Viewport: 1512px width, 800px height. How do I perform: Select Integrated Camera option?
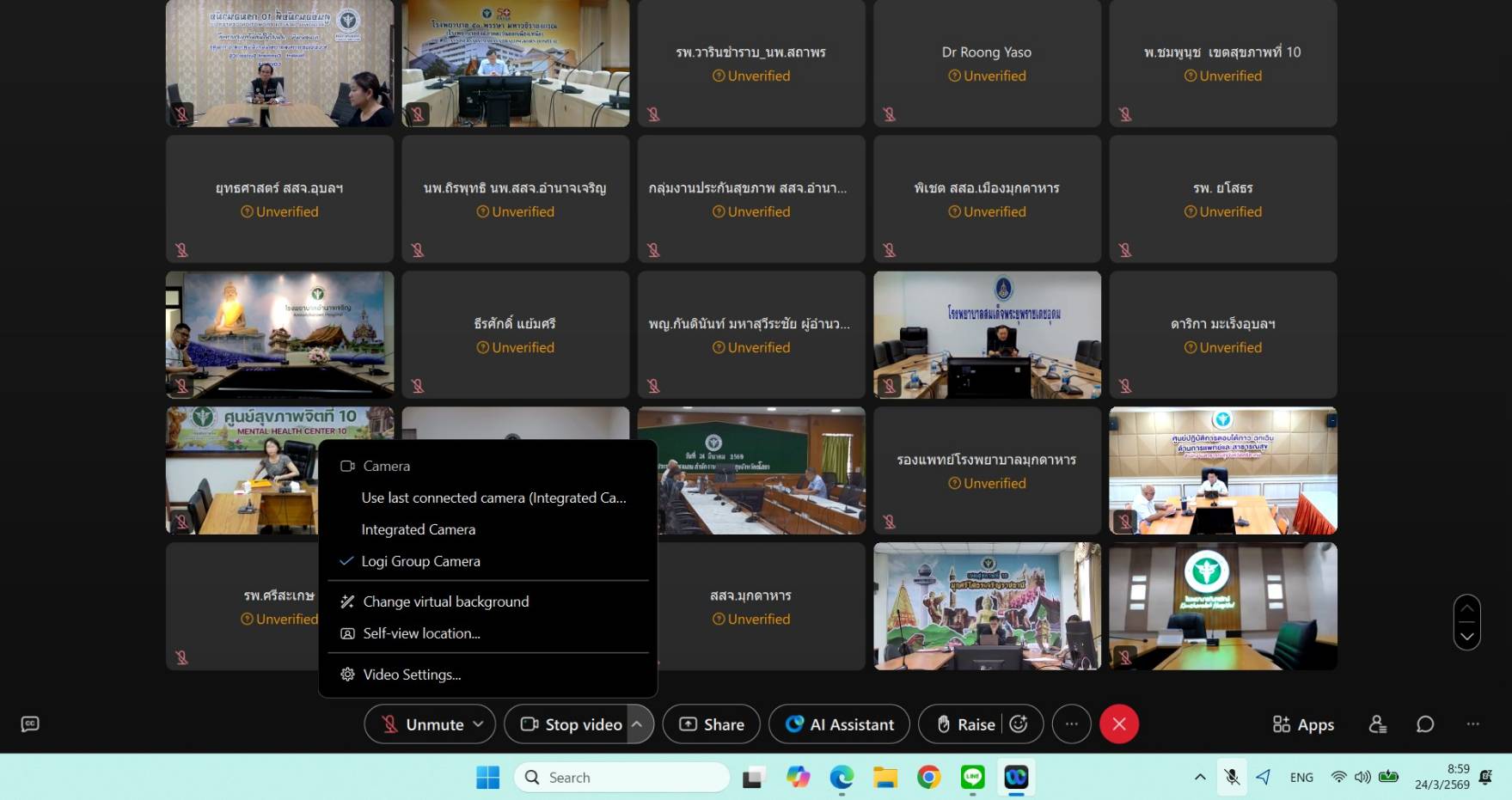[418, 529]
